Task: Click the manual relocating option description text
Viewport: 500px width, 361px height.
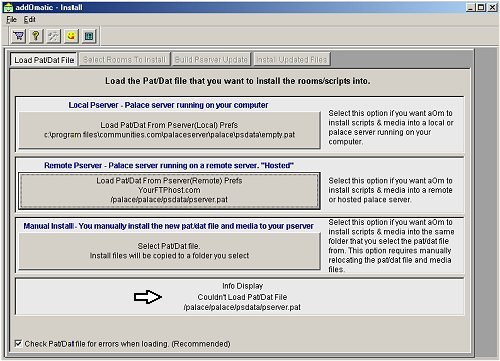Action: click(391, 246)
